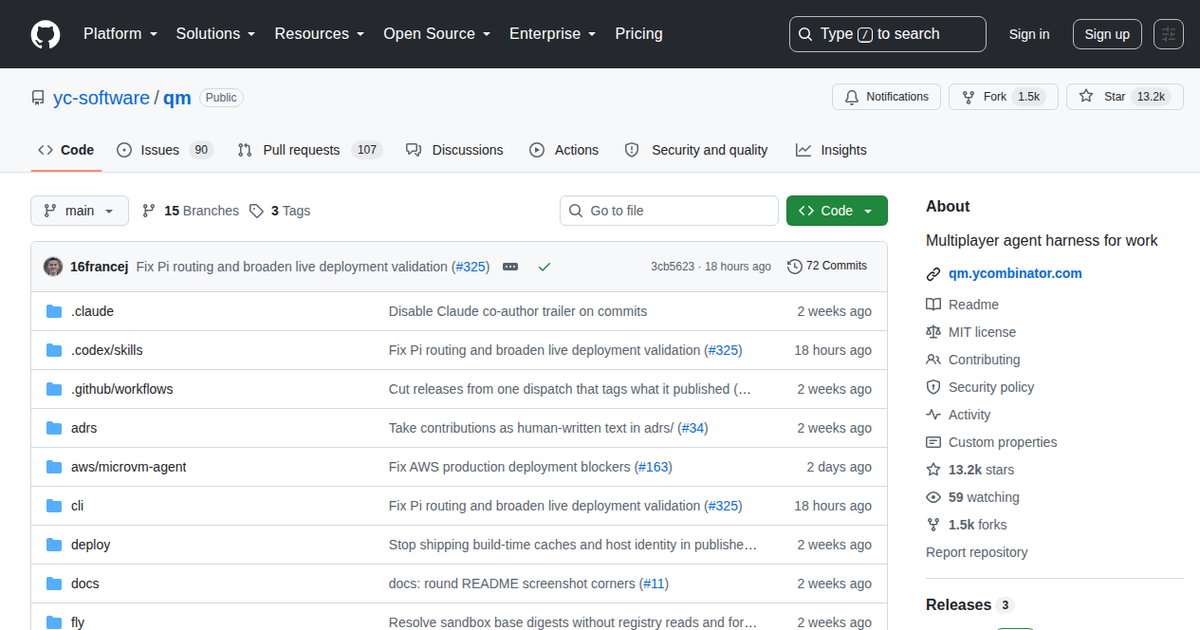Open 'Disable Claude co-author trailer on commits' message
Viewport: 1200px width, 630px height.
(x=518, y=311)
